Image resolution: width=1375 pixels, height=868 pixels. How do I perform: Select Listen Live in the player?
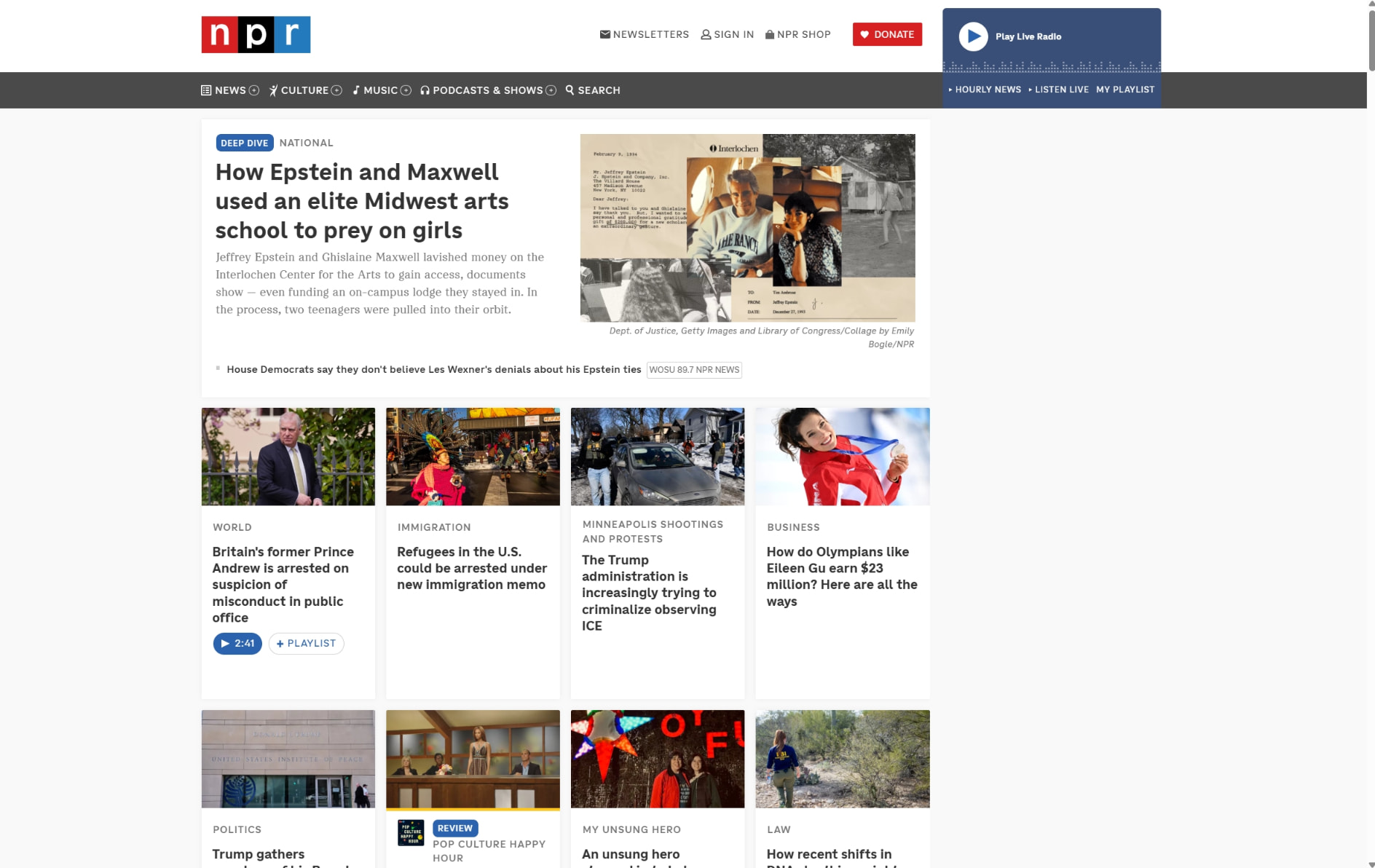(1061, 90)
